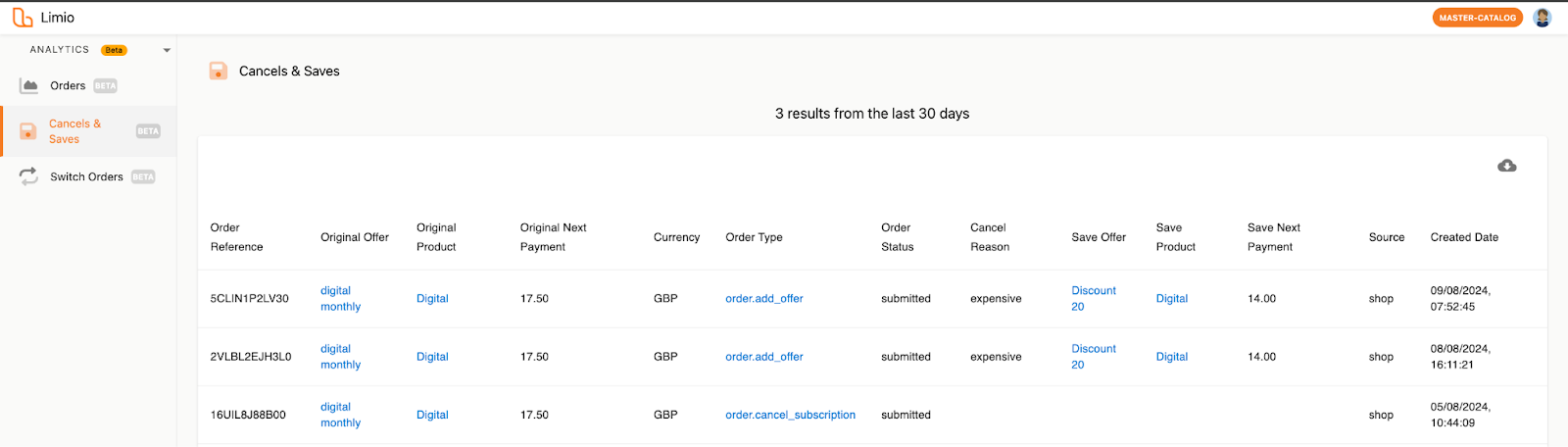Open Digital save product in second row
This screenshot has width=1568, height=447.
[x=1171, y=357]
